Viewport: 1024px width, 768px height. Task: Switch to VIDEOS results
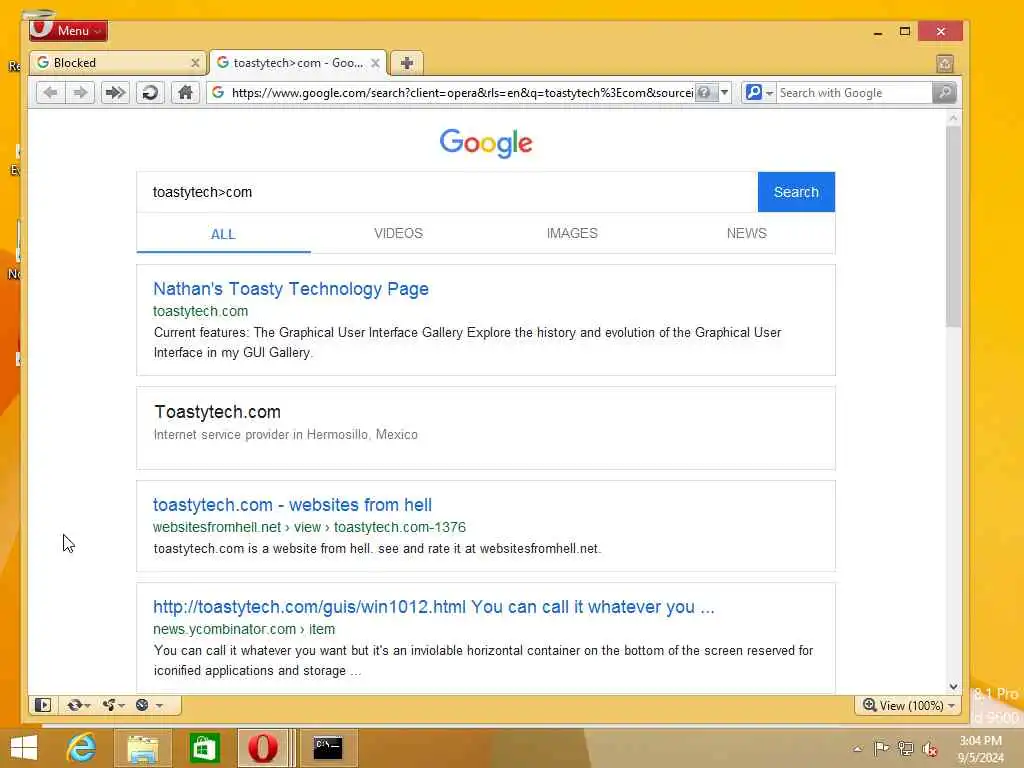(398, 233)
